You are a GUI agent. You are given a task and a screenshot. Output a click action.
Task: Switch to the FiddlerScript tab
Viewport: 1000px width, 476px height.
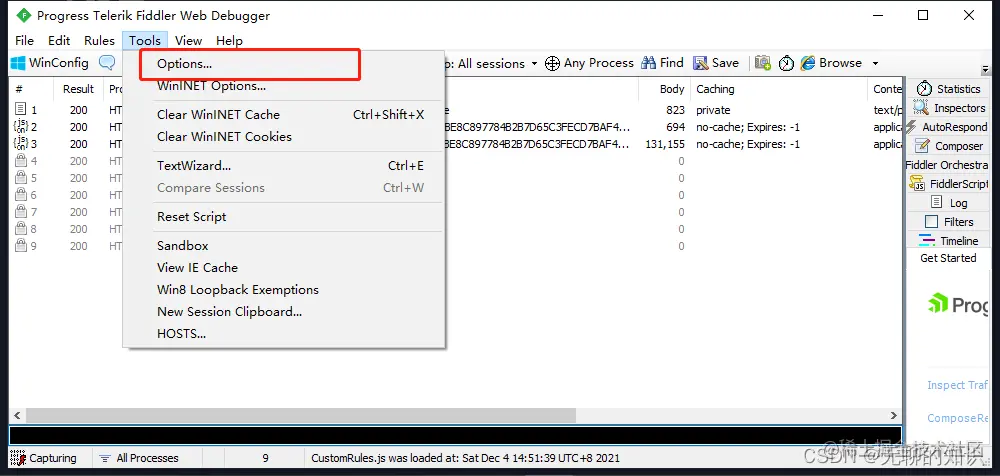pos(948,184)
